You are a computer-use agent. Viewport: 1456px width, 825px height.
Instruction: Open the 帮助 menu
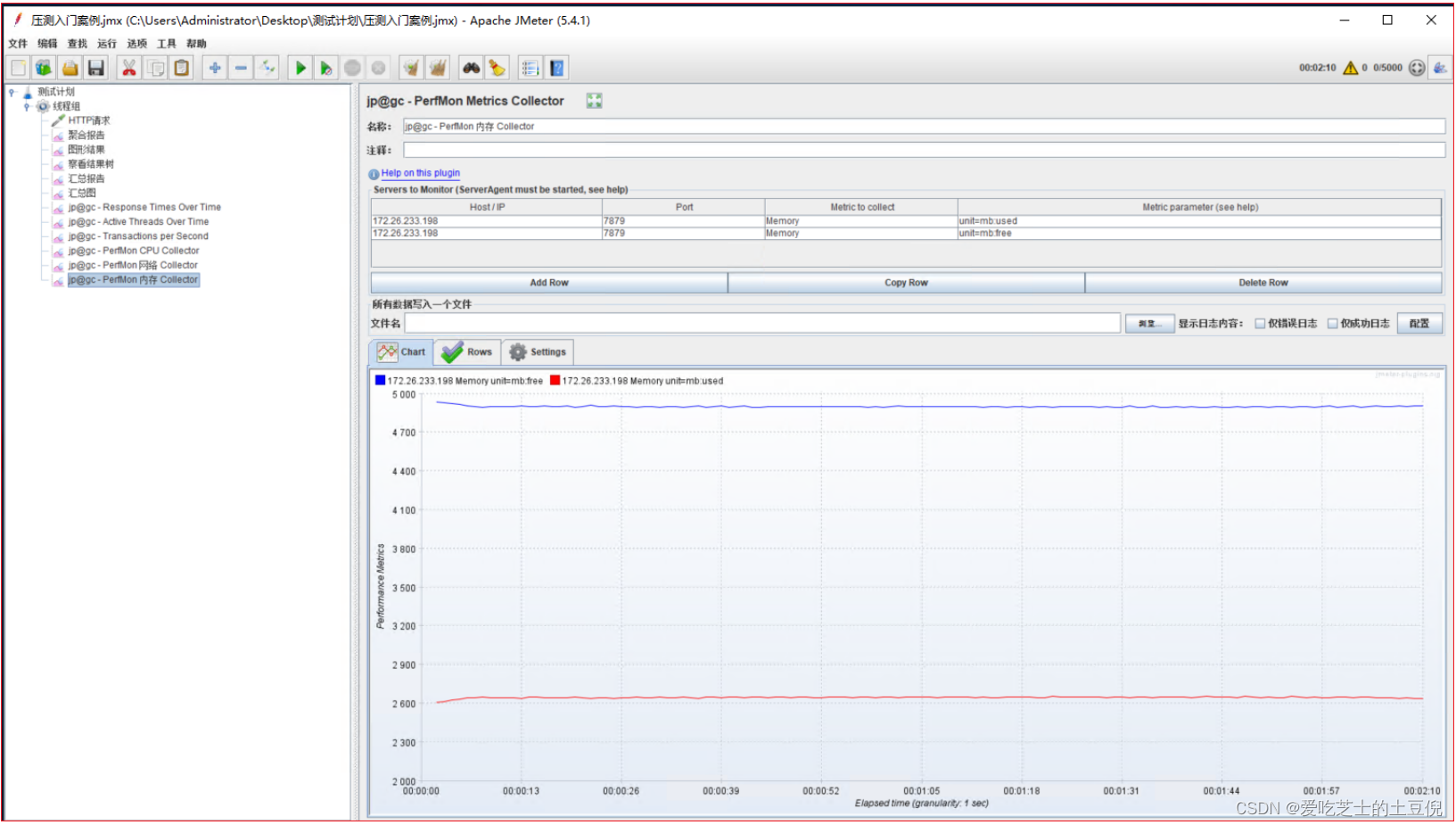pyautogui.click(x=196, y=44)
